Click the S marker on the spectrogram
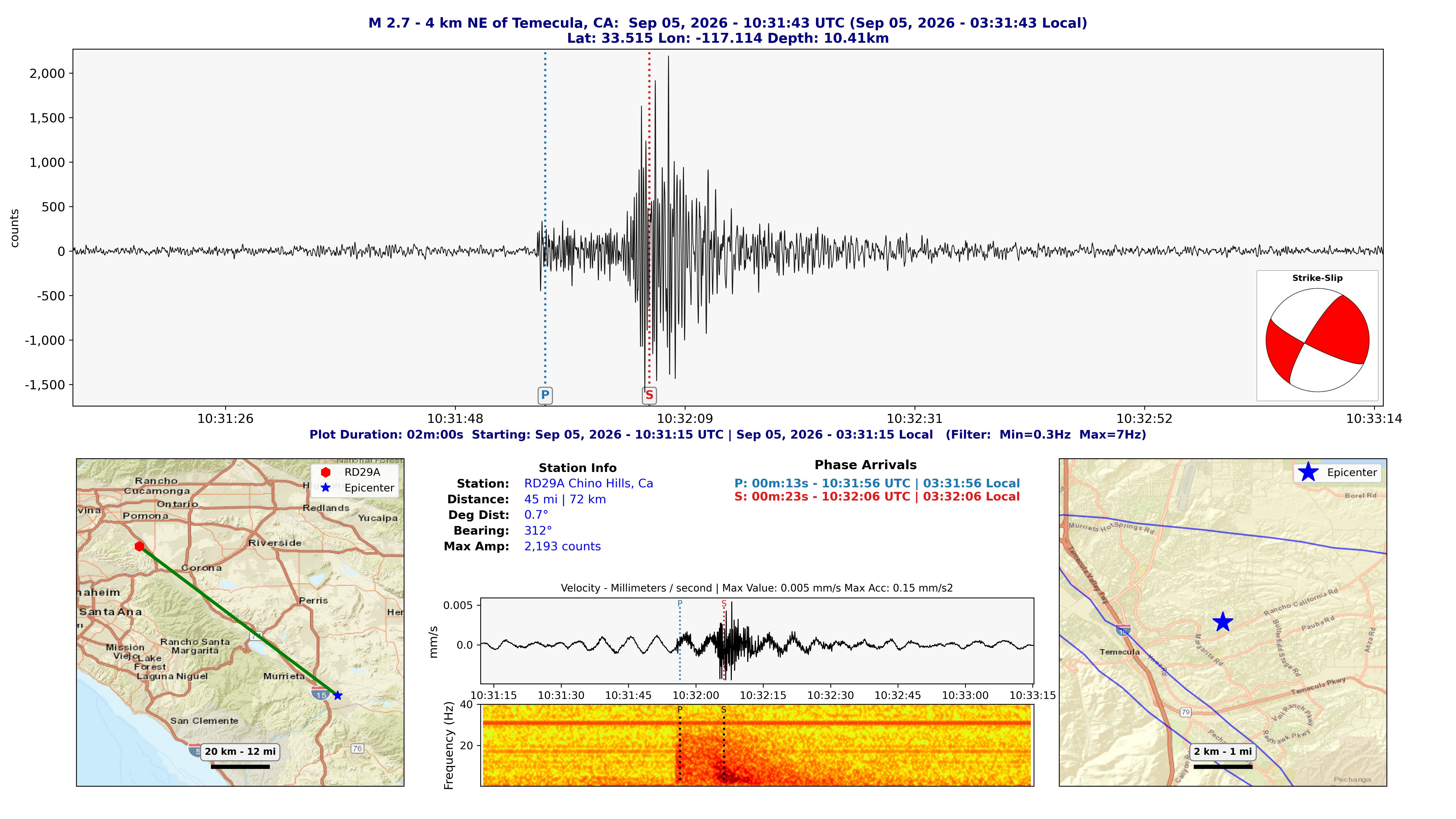The image size is (1456, 819). [723, 709]
